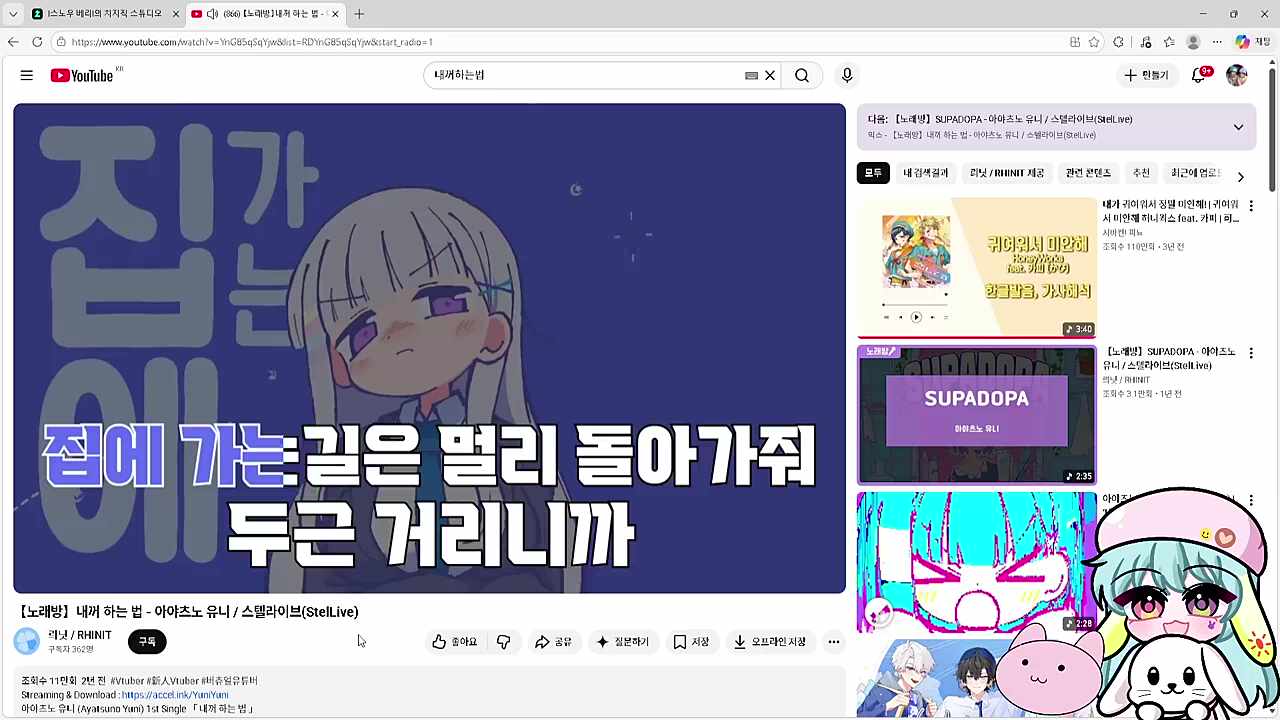This screenshot has width=1280, height=720.
Task: Open the SUPADOPA suggested video title
Action: (x=1169, y=359)
